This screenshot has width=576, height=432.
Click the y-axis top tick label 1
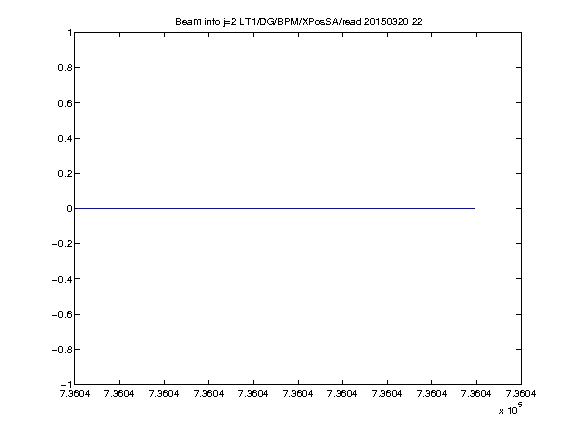[x=69, y=33]
